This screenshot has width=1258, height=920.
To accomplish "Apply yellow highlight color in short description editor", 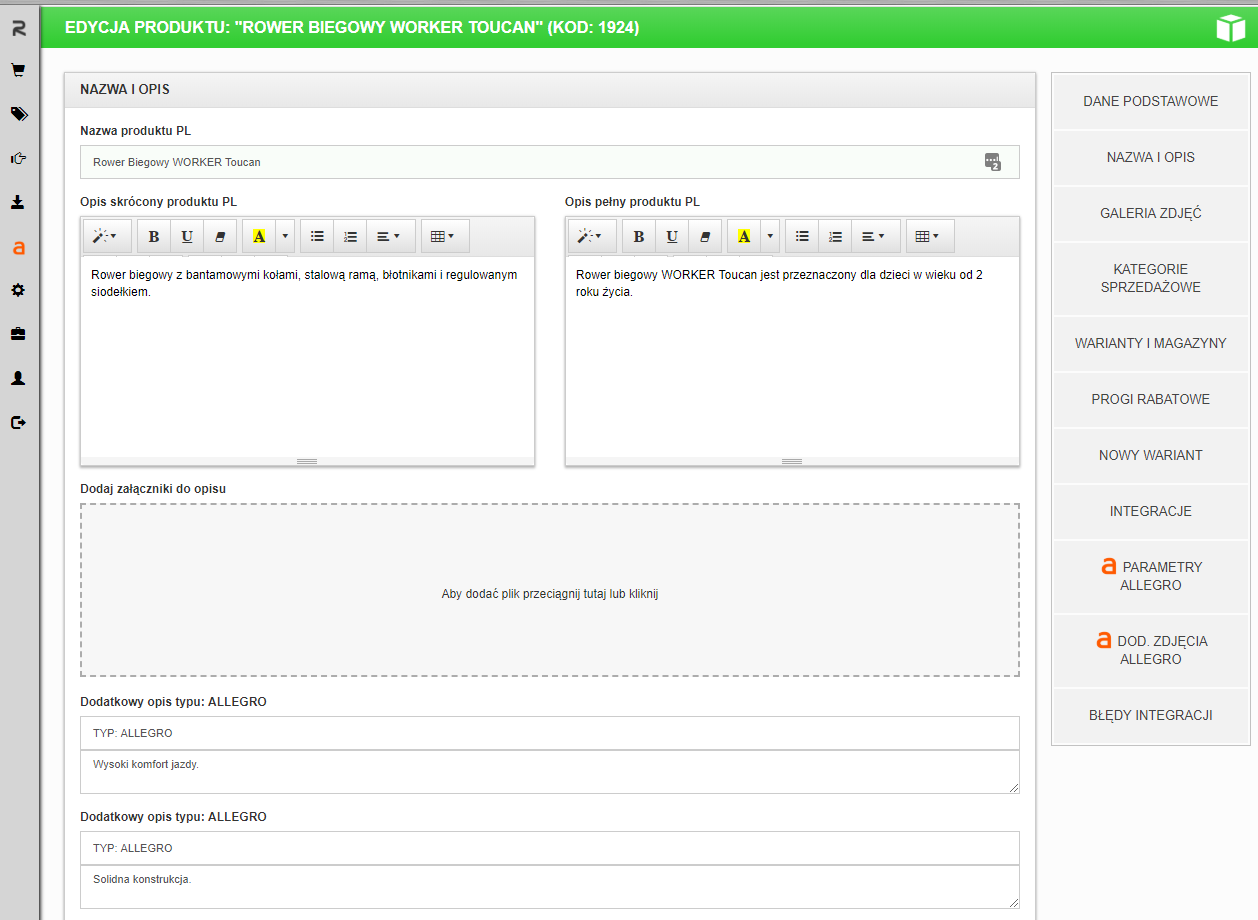I will tap(259, 237).
